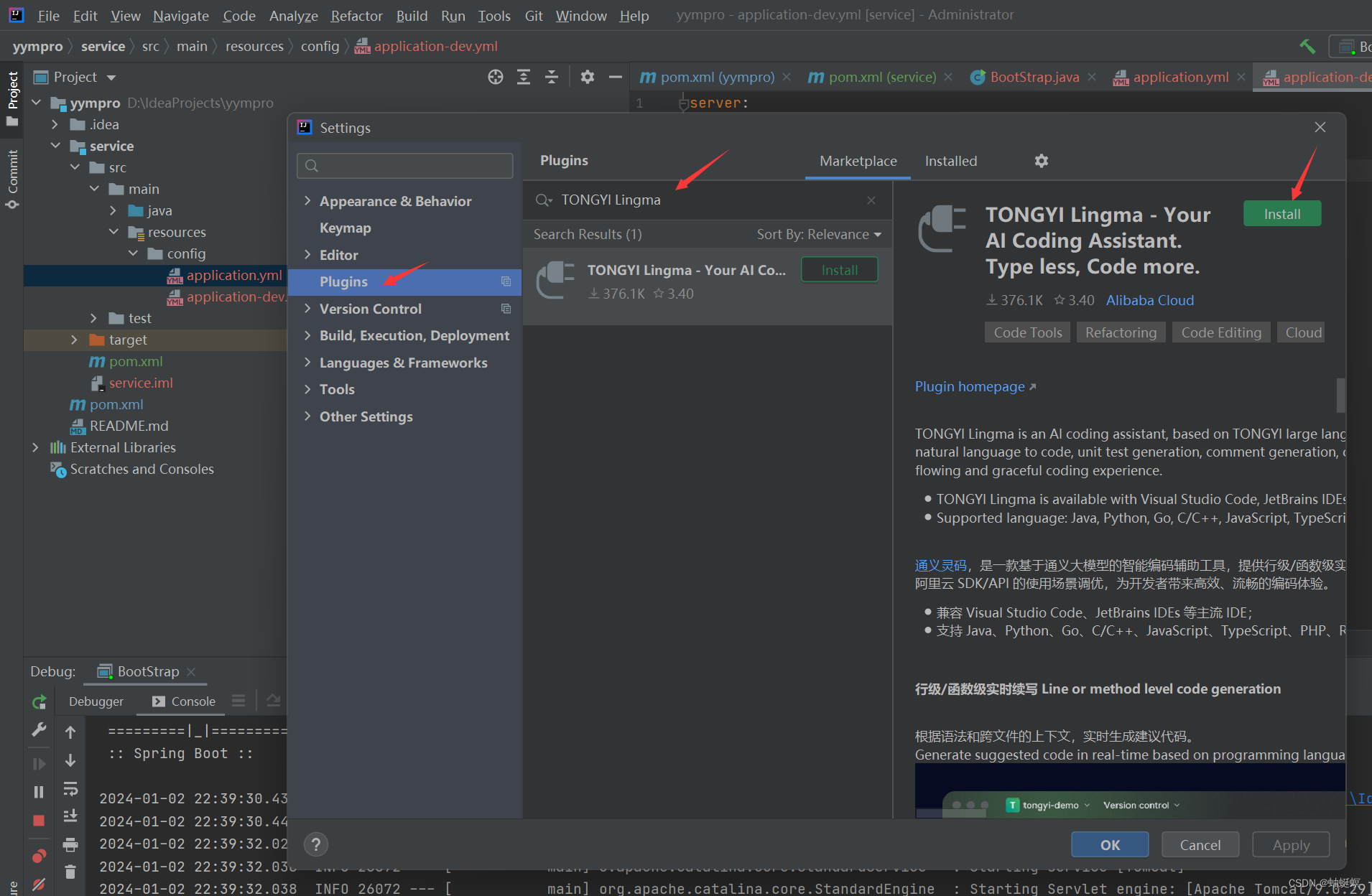
Task: Click the console layout settings icon
Action: coord(238,701)
